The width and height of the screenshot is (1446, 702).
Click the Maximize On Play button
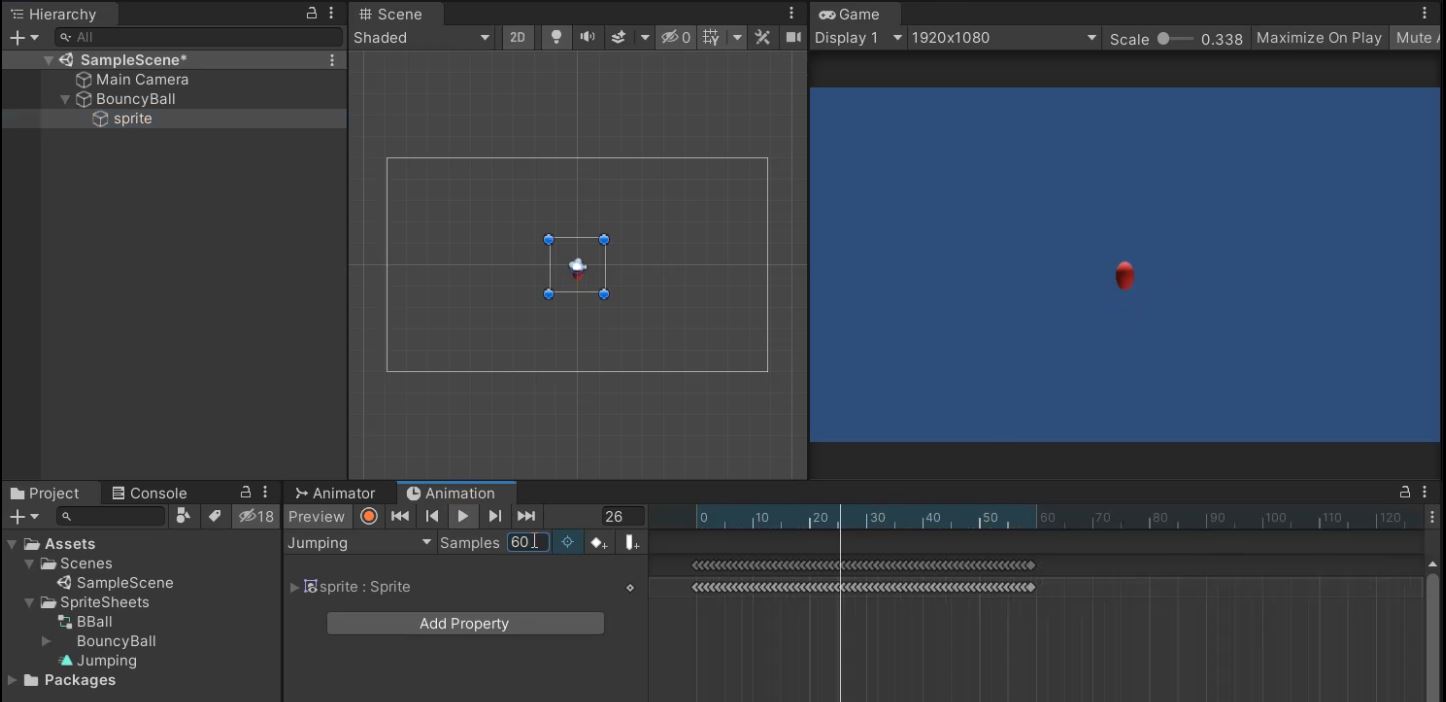click(x=1318, y=37)
